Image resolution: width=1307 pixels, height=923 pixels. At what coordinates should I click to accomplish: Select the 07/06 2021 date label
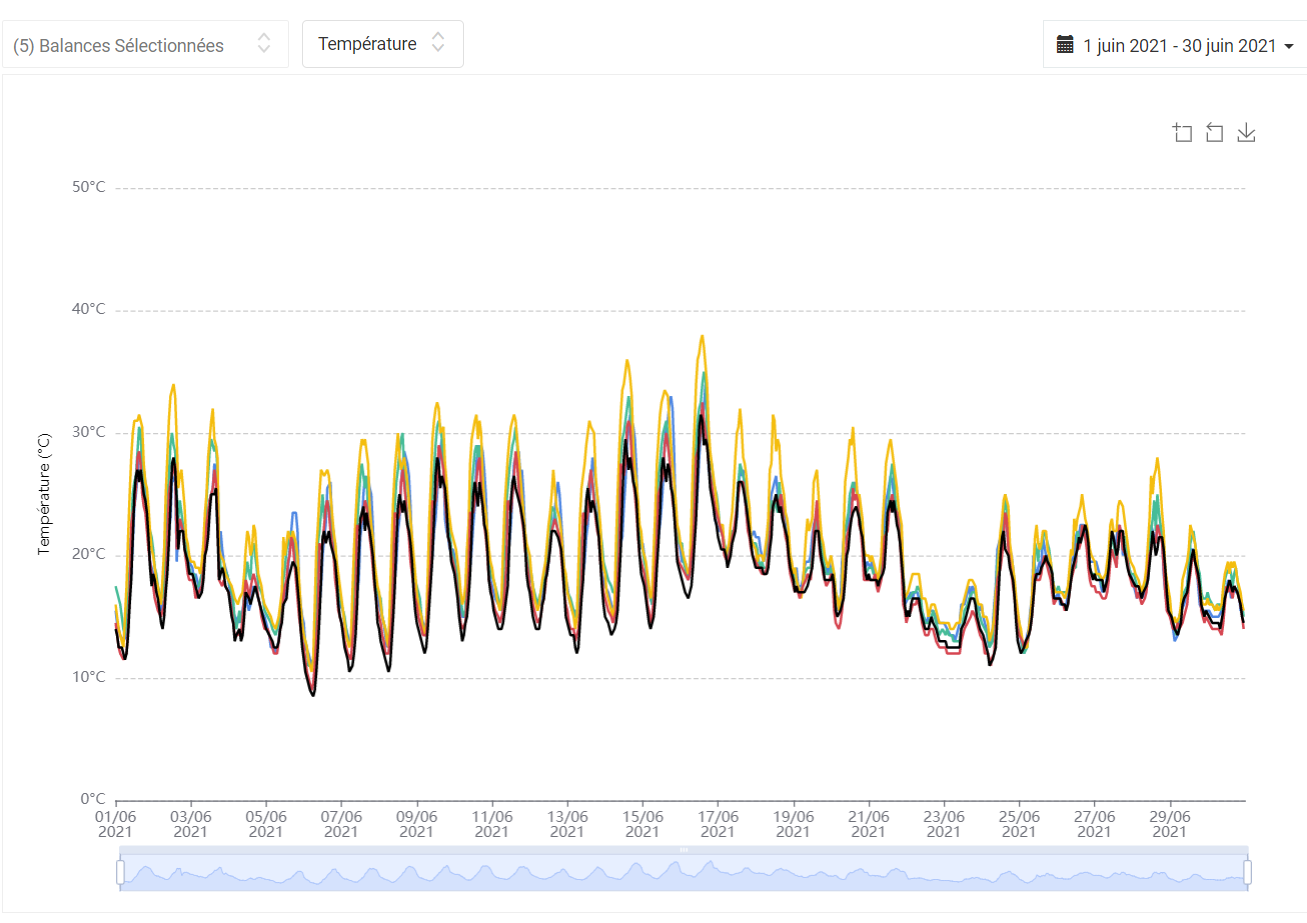click(341, 823)
